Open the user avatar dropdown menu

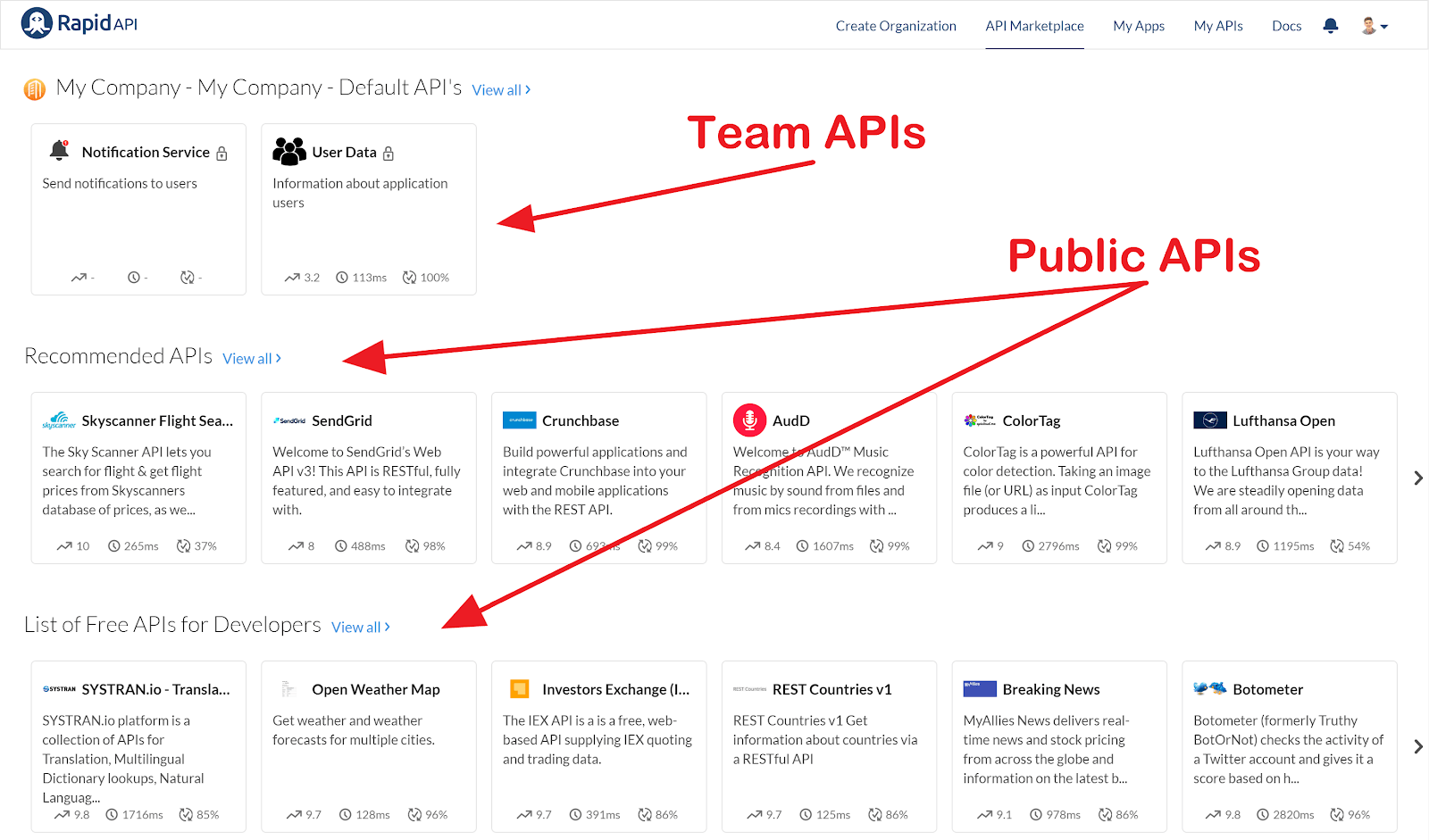pos(1375,26)
